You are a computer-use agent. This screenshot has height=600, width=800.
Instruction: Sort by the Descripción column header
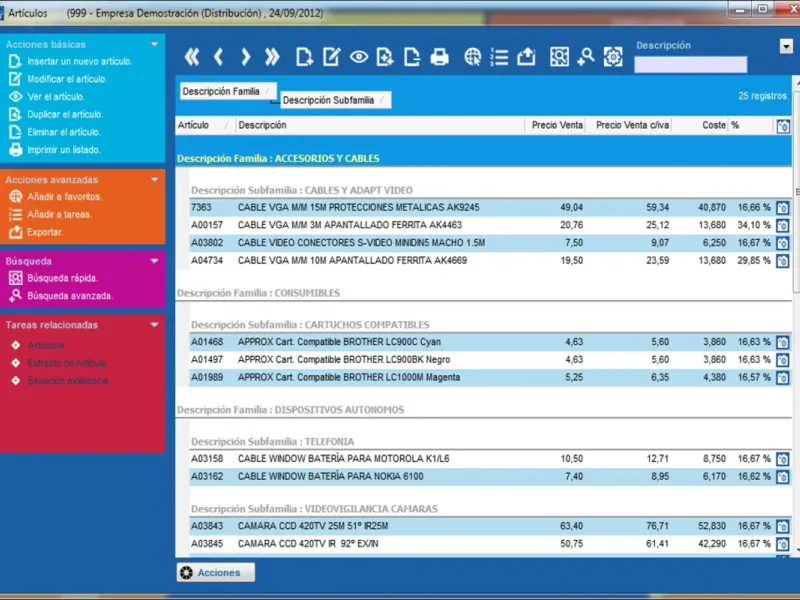coord(380,126)
